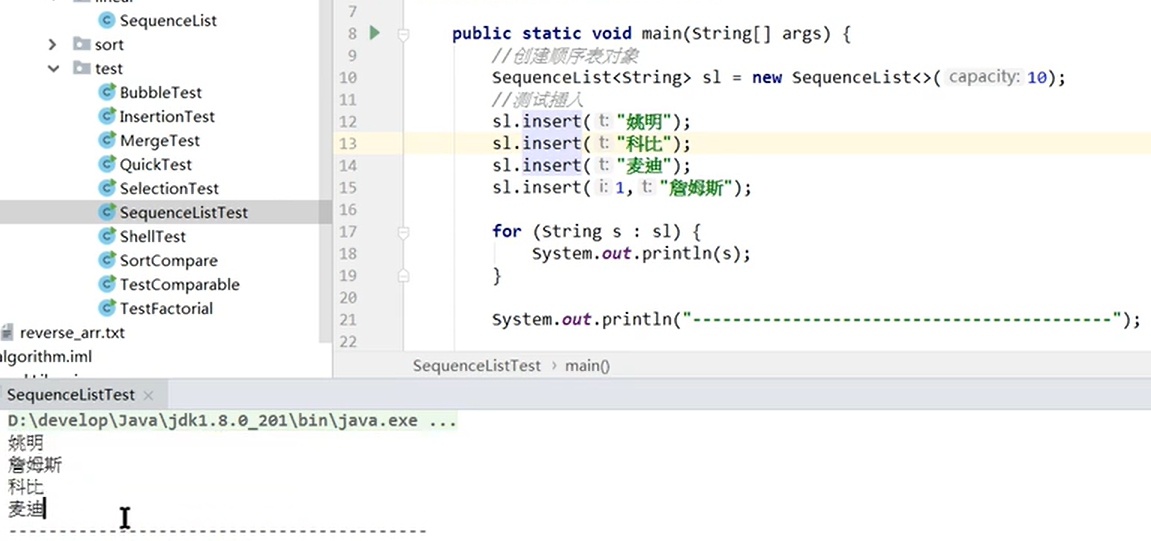Viewport: 1151px width, 541px height.
Task: Select SelectionTest in the project tree
Action: point(170,189)
